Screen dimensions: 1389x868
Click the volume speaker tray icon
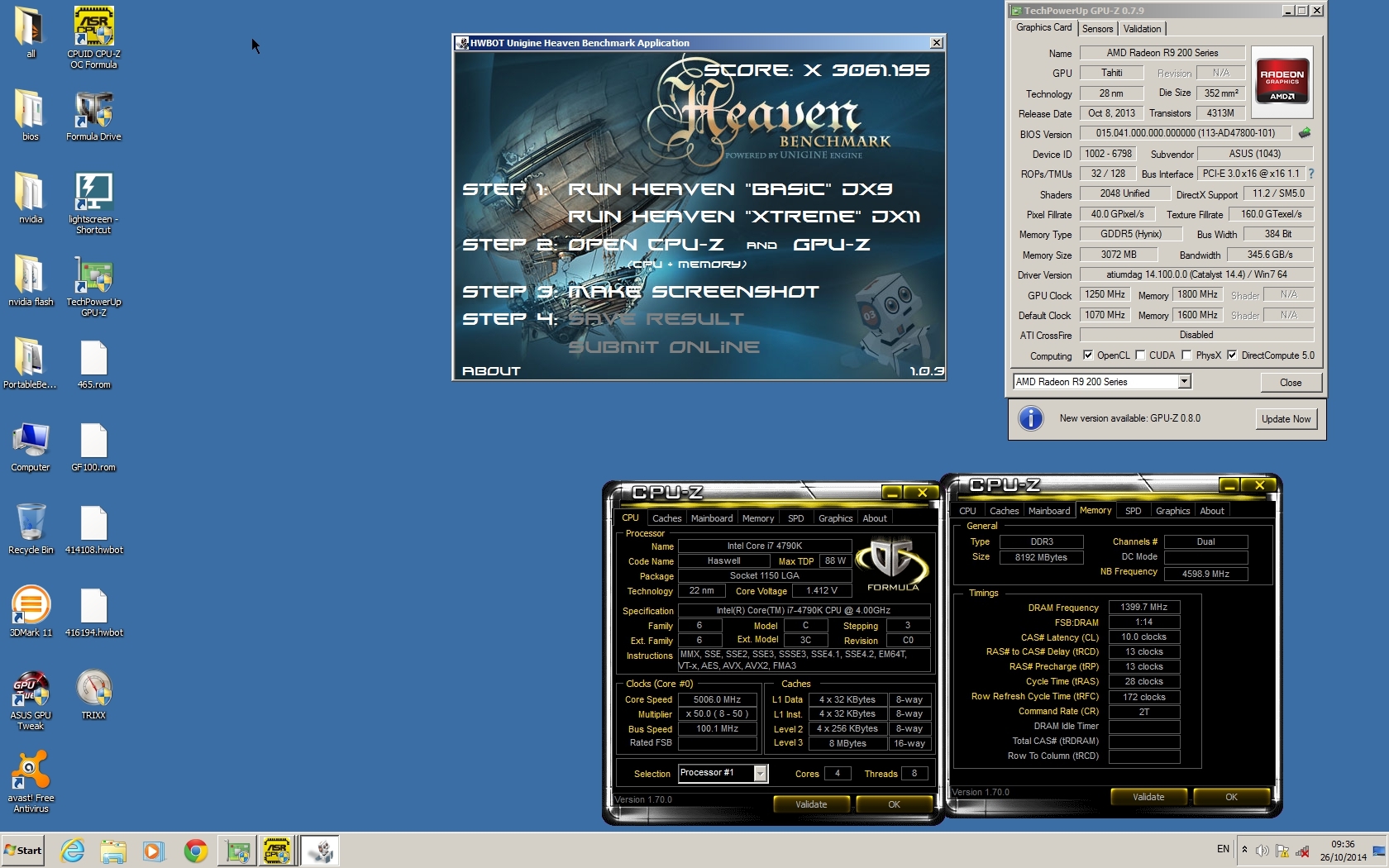[x=1262, y=851]
